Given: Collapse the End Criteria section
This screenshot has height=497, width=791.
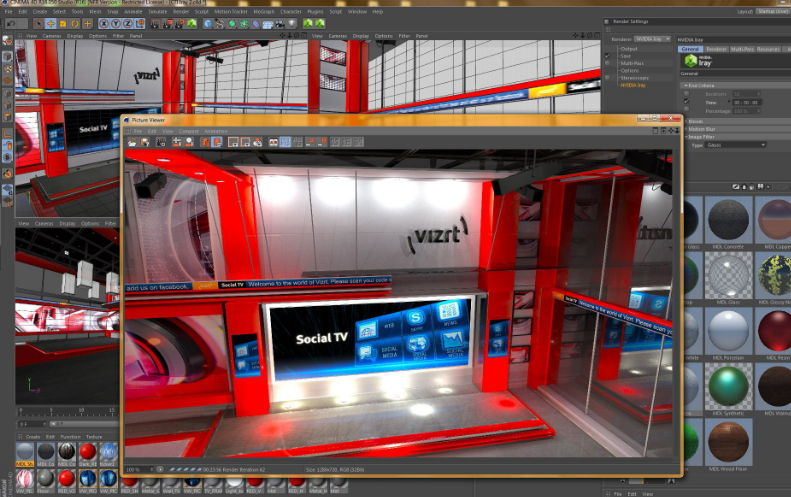Looking at the screenshot, I should pos(686,86).
